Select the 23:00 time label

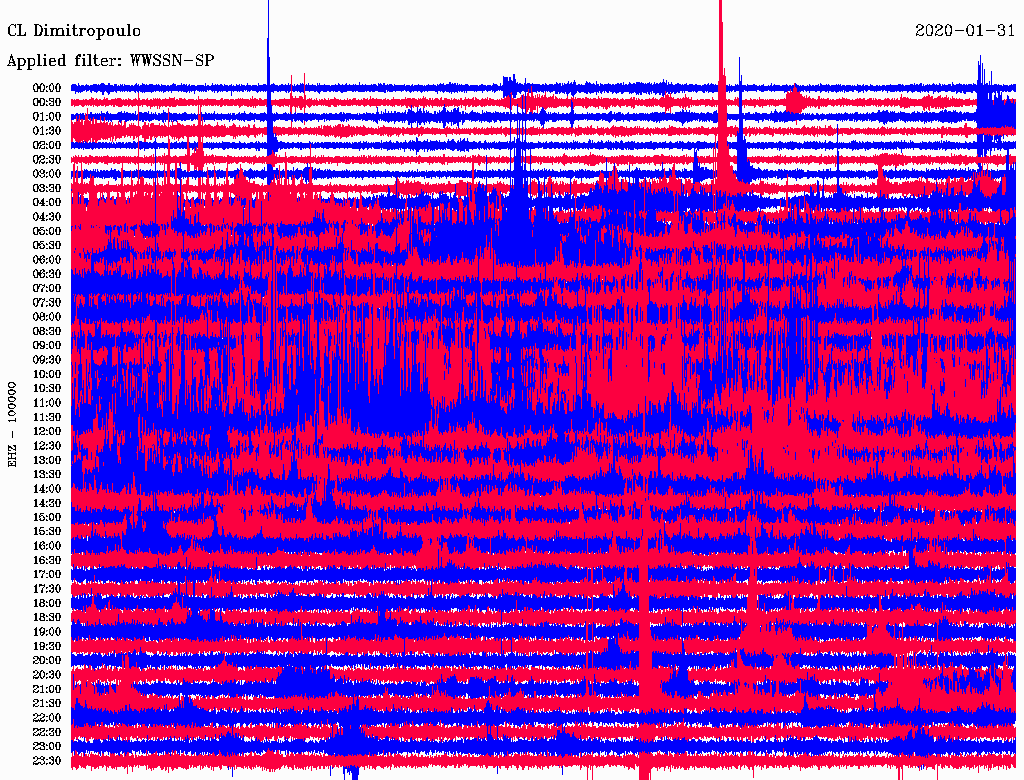click(47, 746)
